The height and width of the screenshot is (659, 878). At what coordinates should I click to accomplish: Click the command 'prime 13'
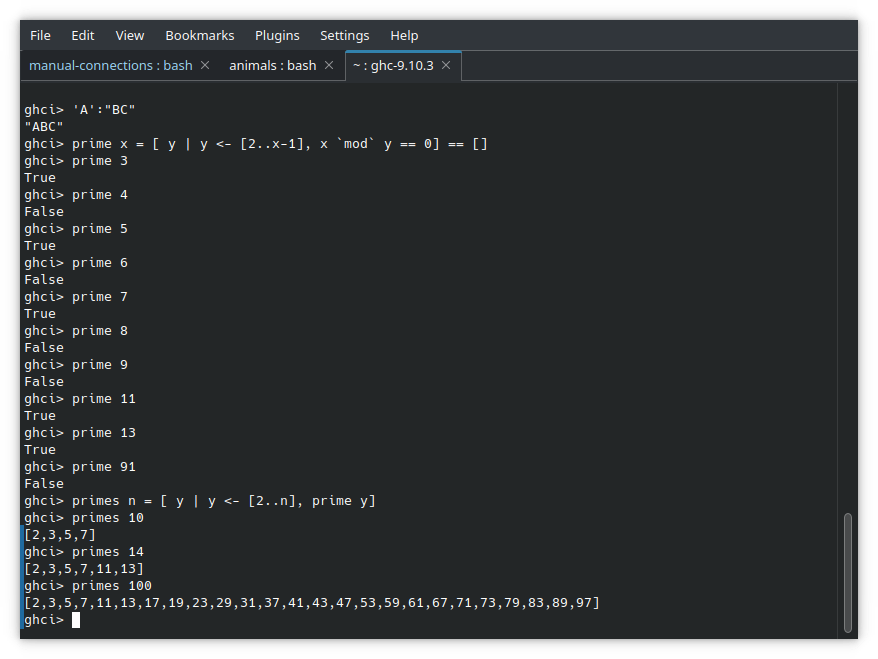pyautogui.click(x=104, y=433)
